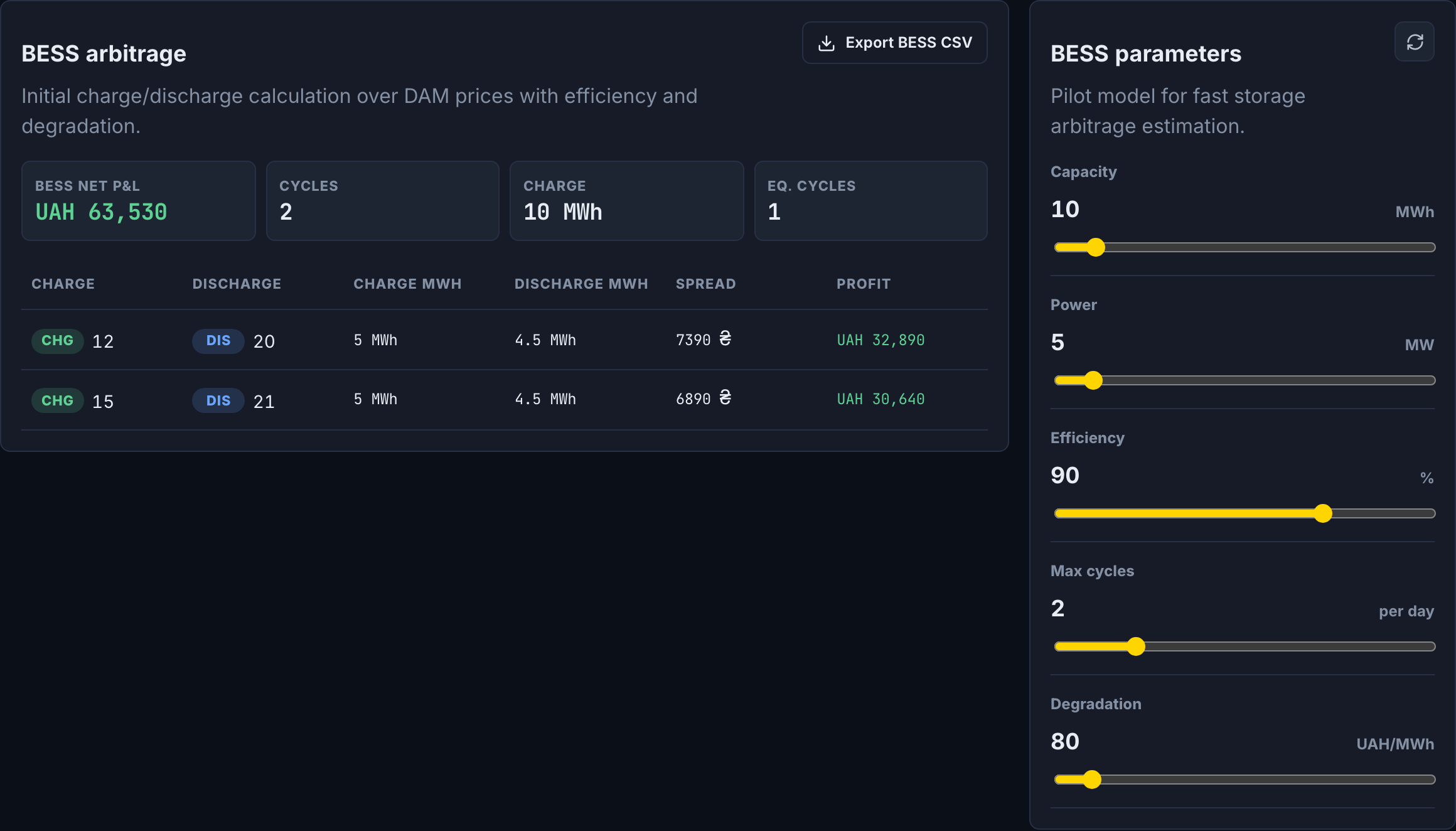Click the UAH/MWh unit label
Image resolution: width=1456 pixels, height=831 pixels.
pos(1395,744)
